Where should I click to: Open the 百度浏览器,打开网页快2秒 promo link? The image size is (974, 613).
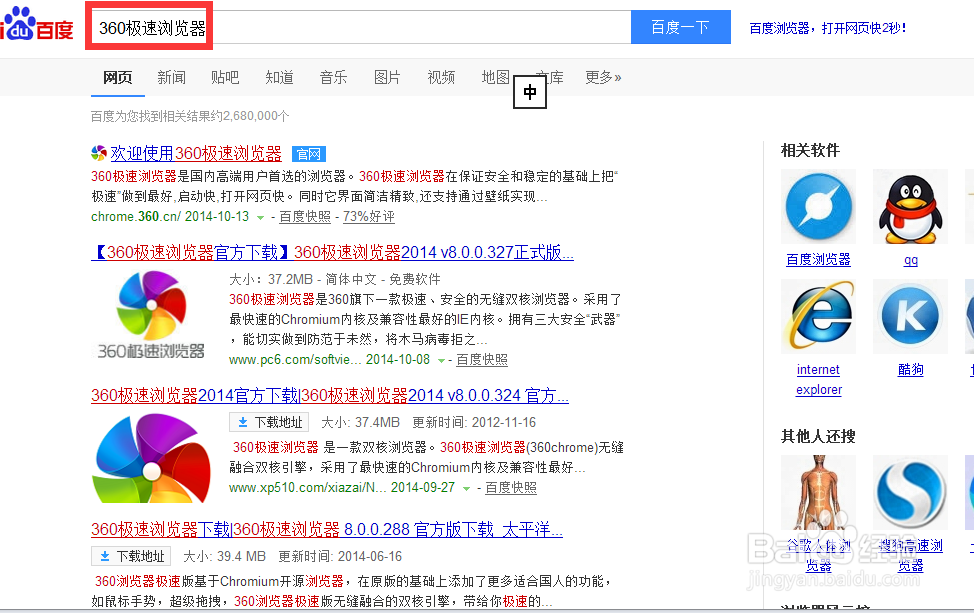point(827,28)
